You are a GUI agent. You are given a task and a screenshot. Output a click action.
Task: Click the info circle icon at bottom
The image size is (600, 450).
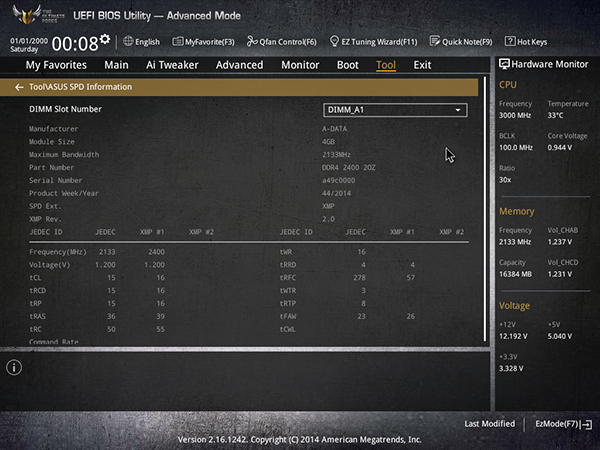[x=14, y=367]
